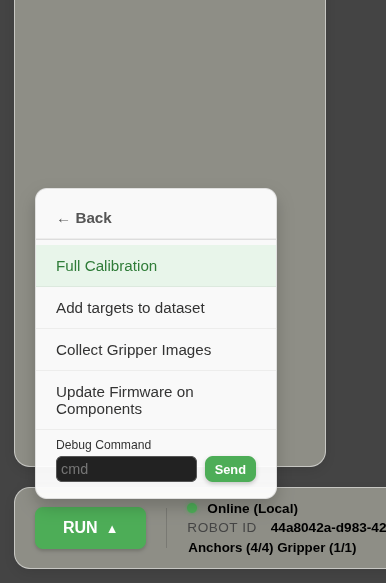The width and height of the screenshot is (386, 583).
Task: Collapse the menu via RUN's triangle arrow
Action: (x=112, y=529)
